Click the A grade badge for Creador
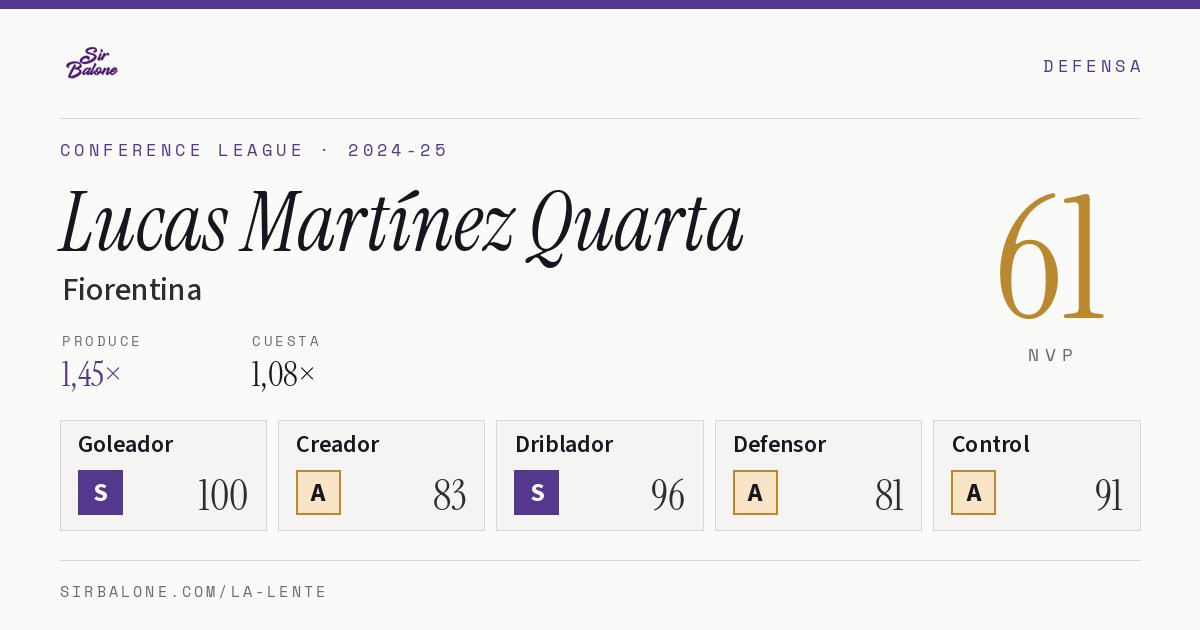The image size is (1200, 630). pyautogui.click(x=318, y=492)
